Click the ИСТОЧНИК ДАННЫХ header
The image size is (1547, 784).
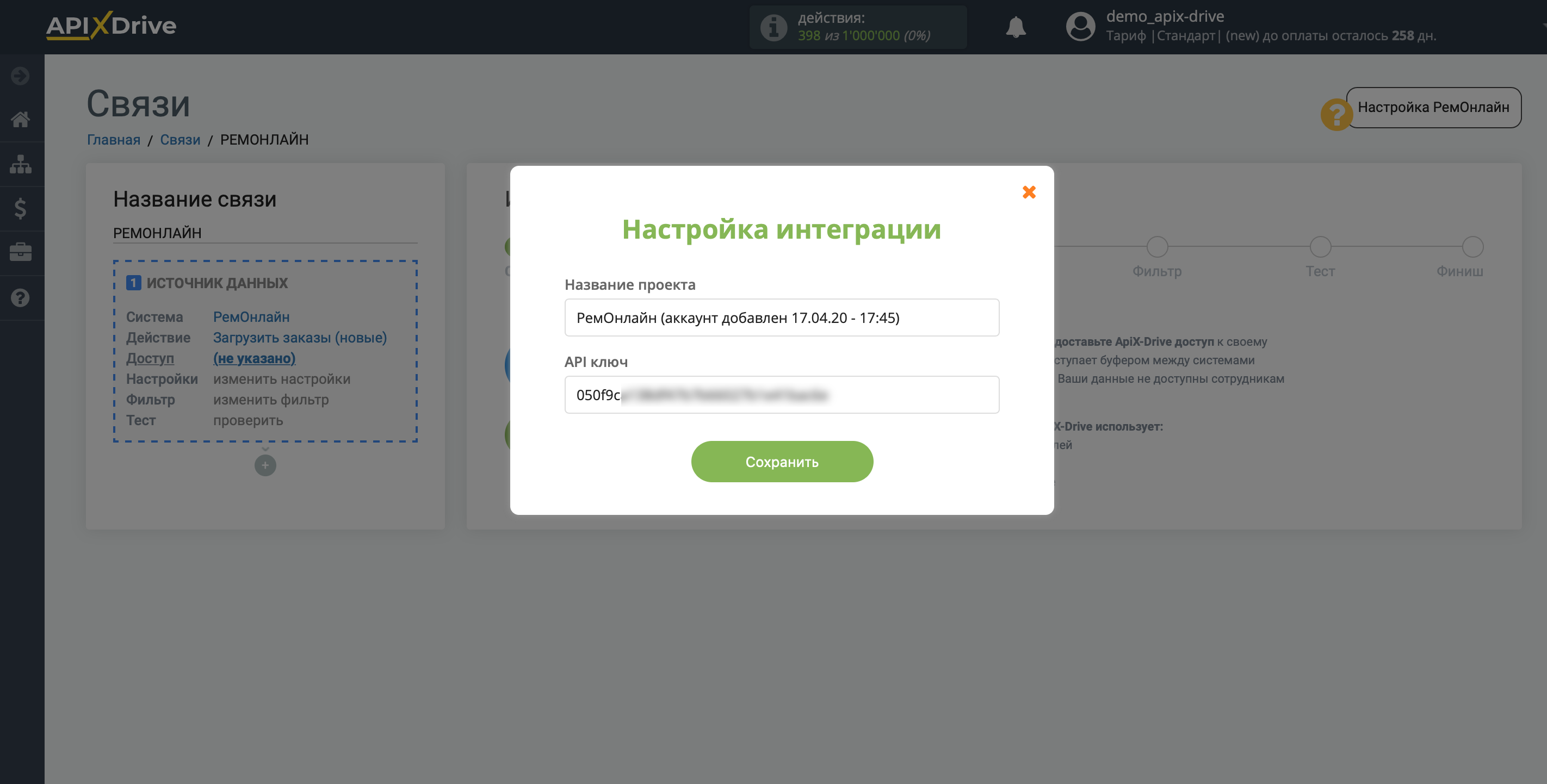(x=217, y=283)
